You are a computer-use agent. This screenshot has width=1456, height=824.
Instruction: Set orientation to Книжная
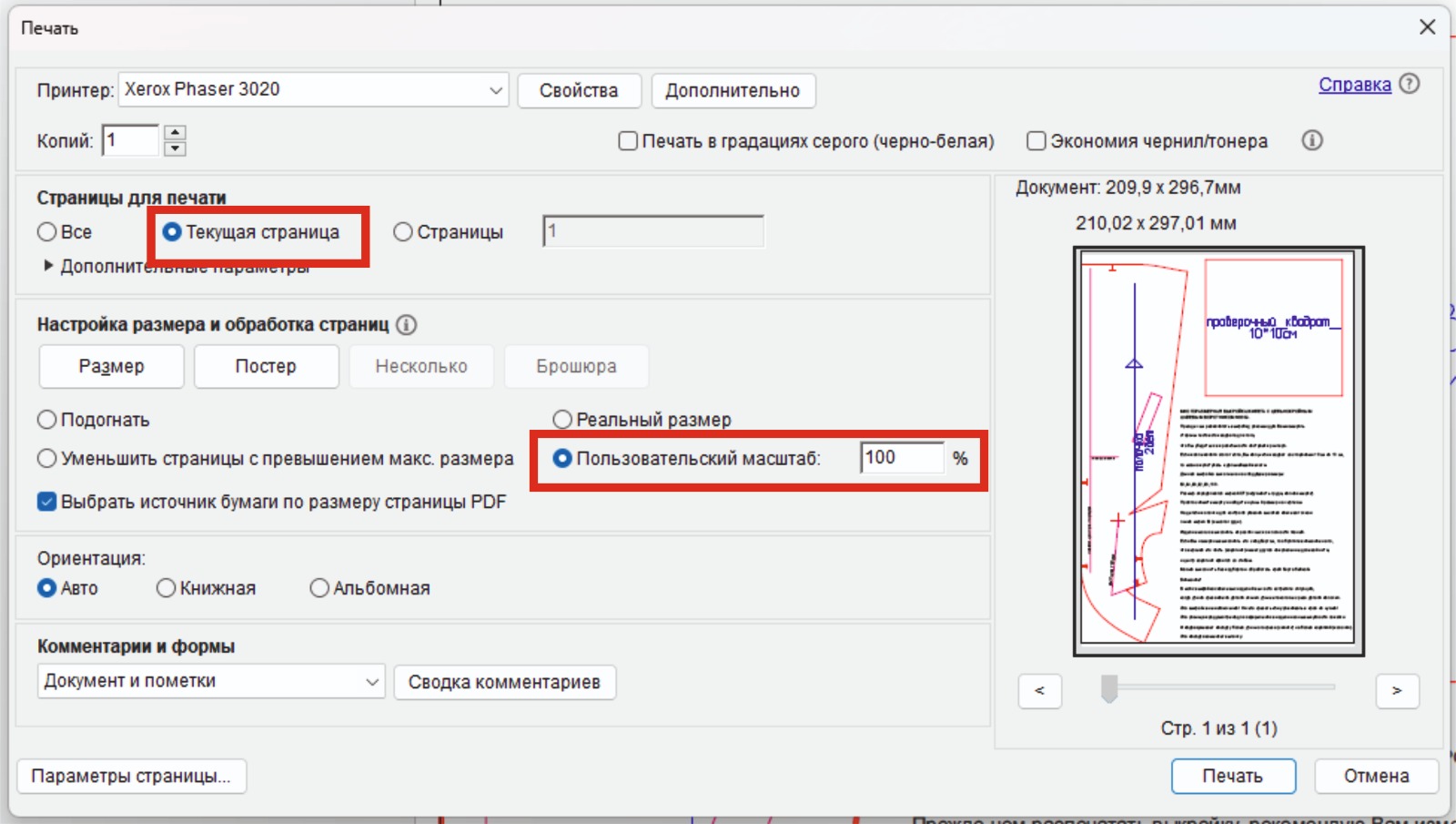pos(166,588)
